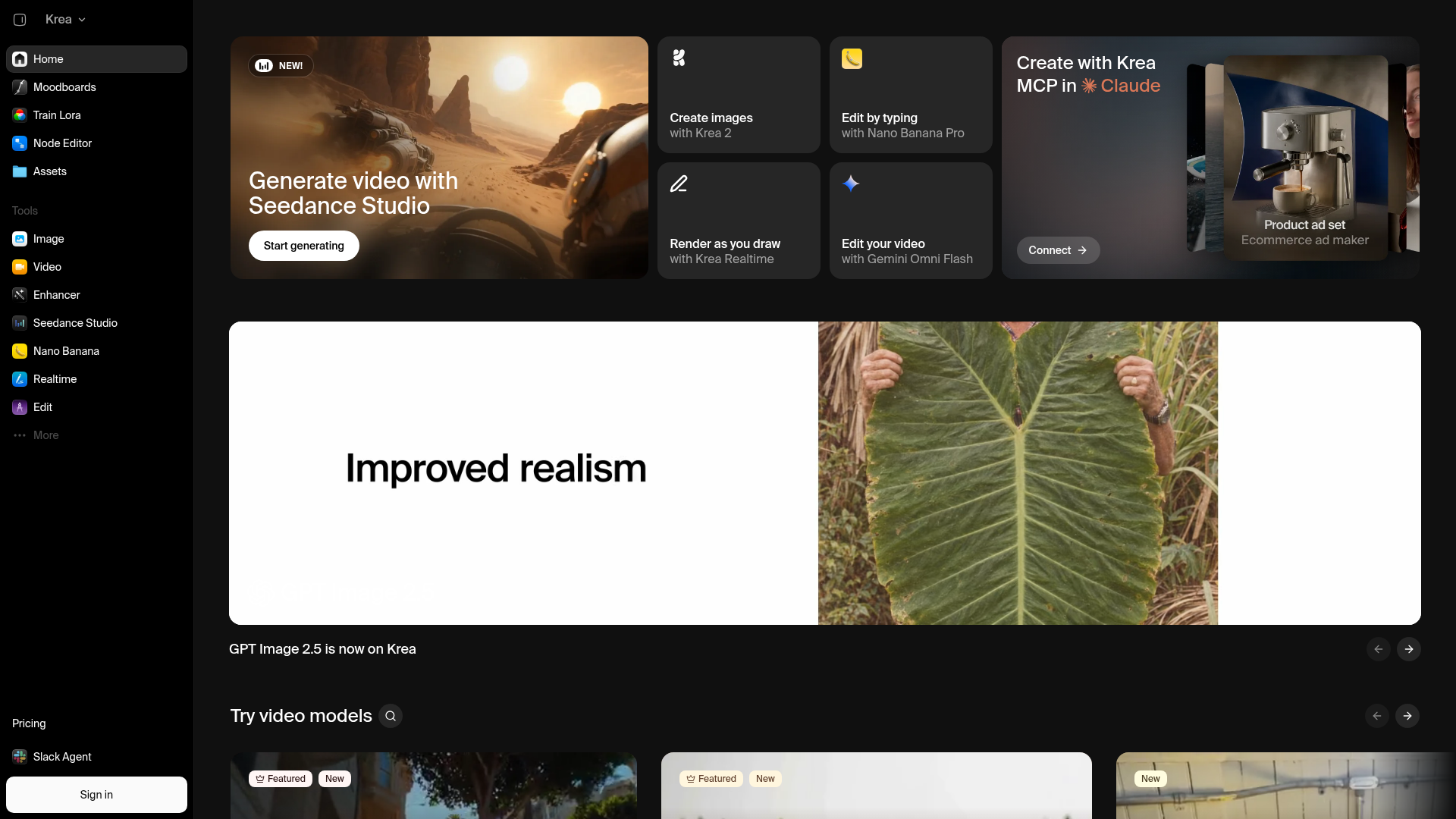
Task: Click the search icon next to Try video models
Action: coord(391,716)
